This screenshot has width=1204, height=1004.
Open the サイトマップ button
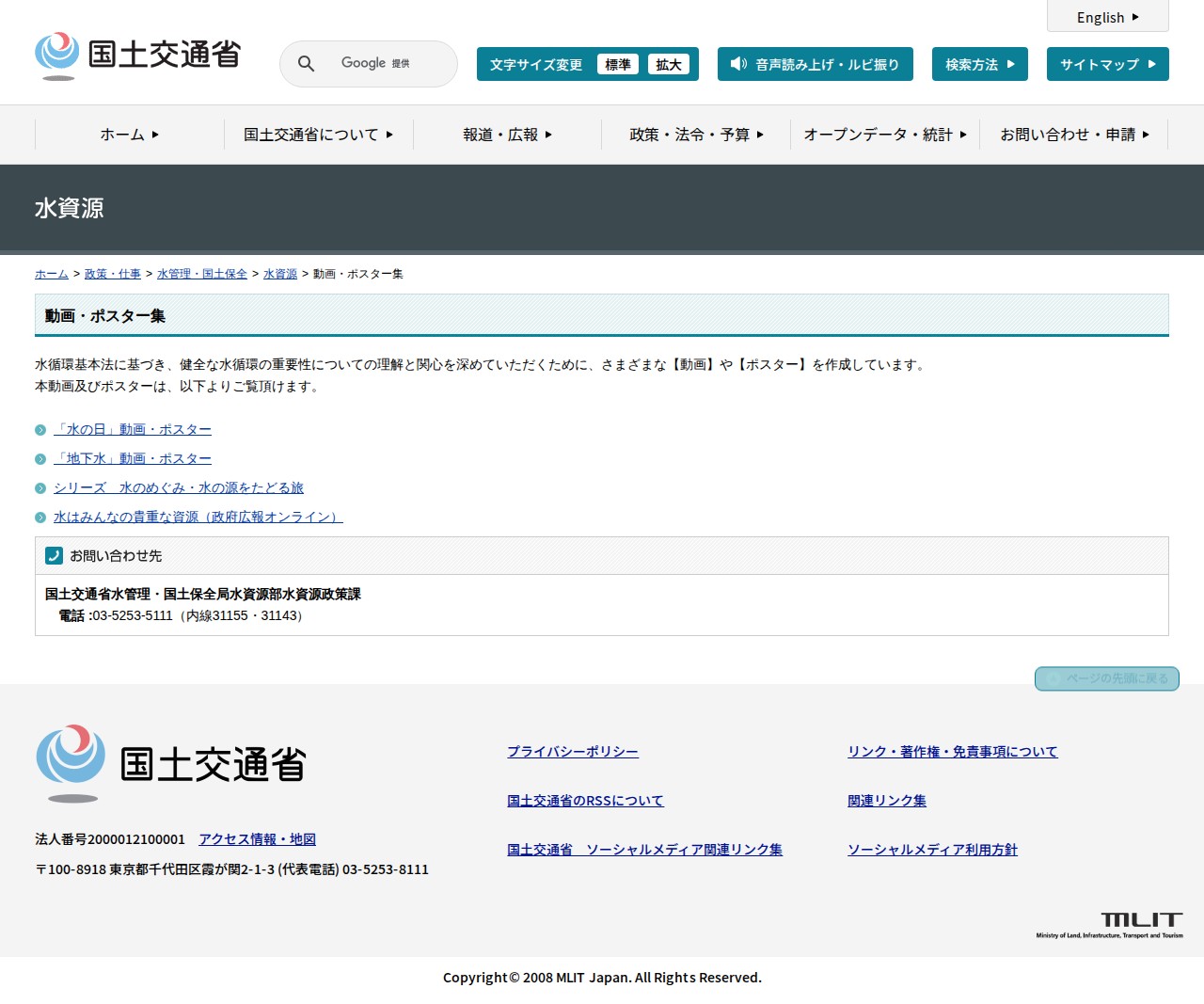pyautogui.click(x=1107, y=64)
